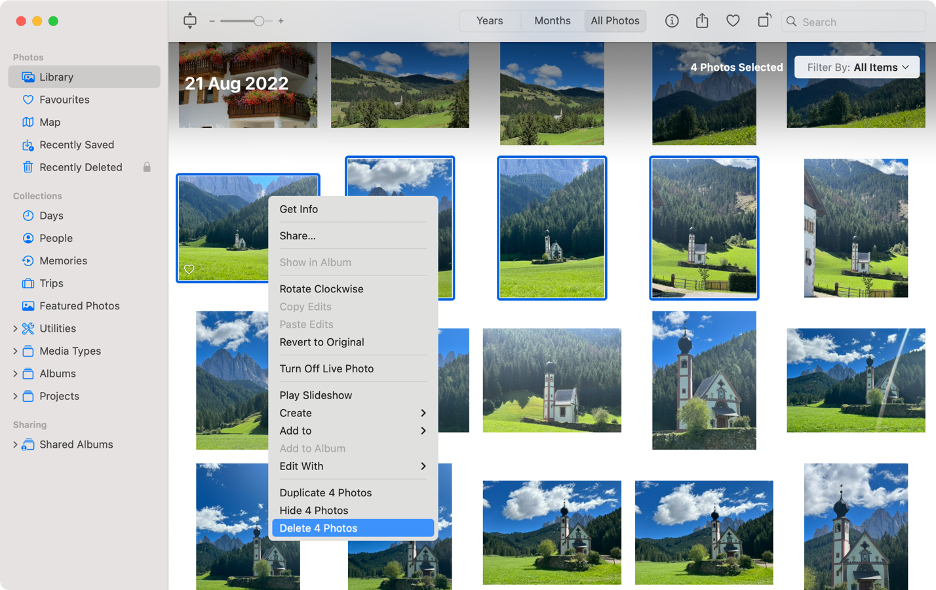Click inside the Search field
The image size is (936, 590).
point(855,20)
